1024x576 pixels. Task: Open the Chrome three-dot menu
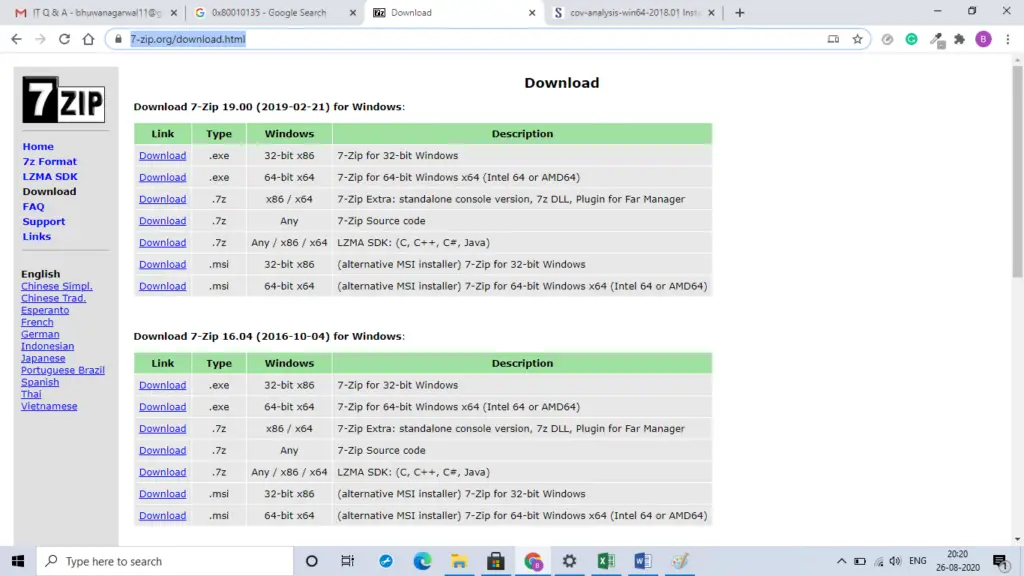(x=1008, y=39)
